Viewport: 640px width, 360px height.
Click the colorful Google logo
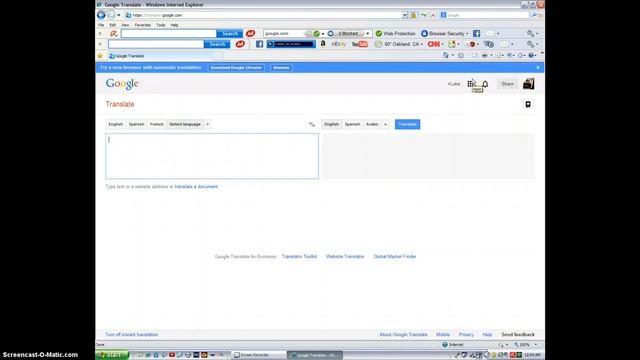click(x=122, y=84)
